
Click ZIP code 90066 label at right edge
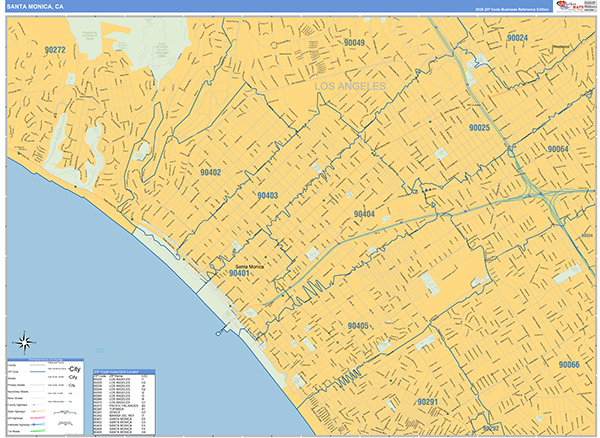coord(569,365)
